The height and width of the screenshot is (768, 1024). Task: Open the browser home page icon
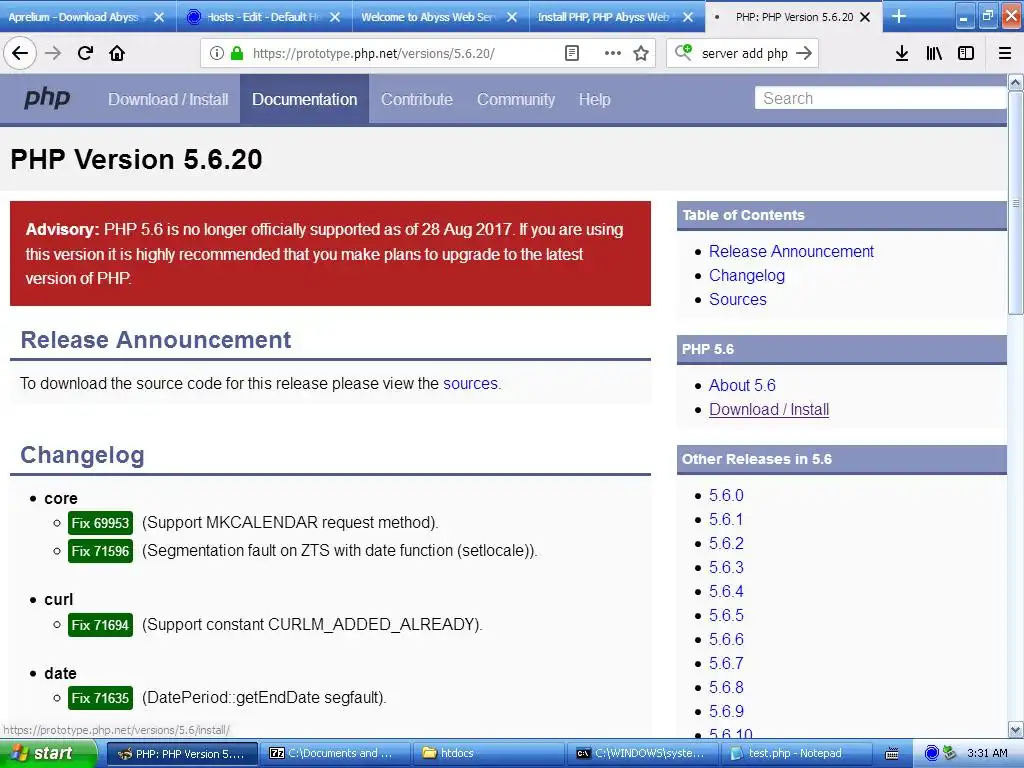click(x=117, y=53)
